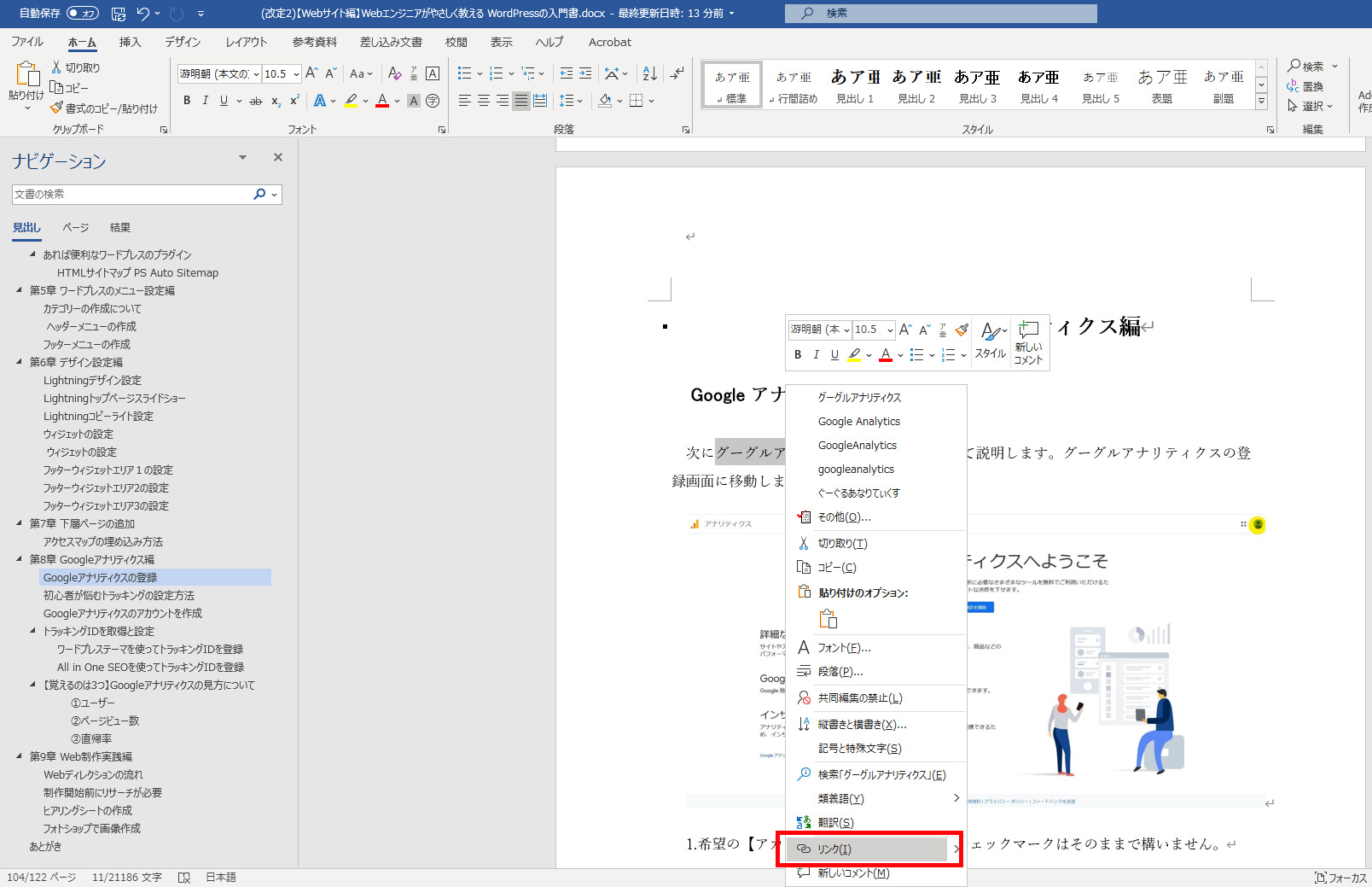Image resolution: width=1372 pixels, height=887 pixels.
Task: Toggle Bold in the ribbon Font group
Action: tap(187, 101)
